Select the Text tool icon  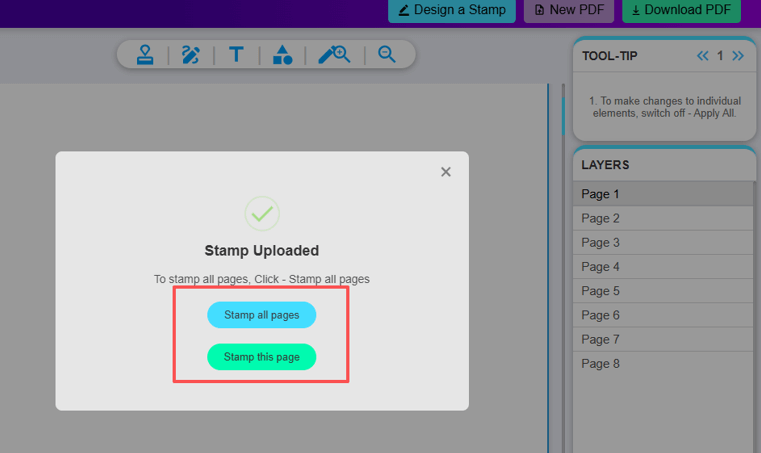pos(236,54)
